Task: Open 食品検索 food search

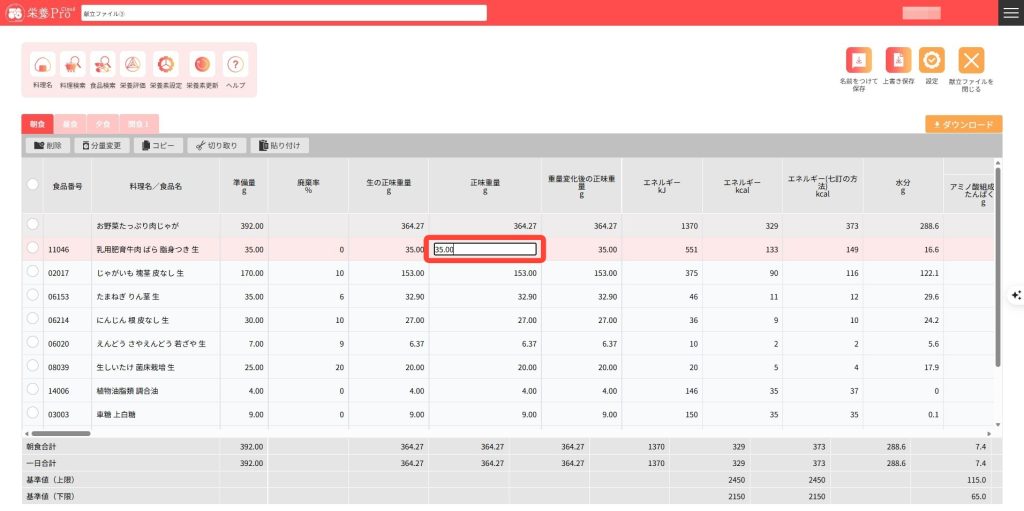Action: click(103, 65)
